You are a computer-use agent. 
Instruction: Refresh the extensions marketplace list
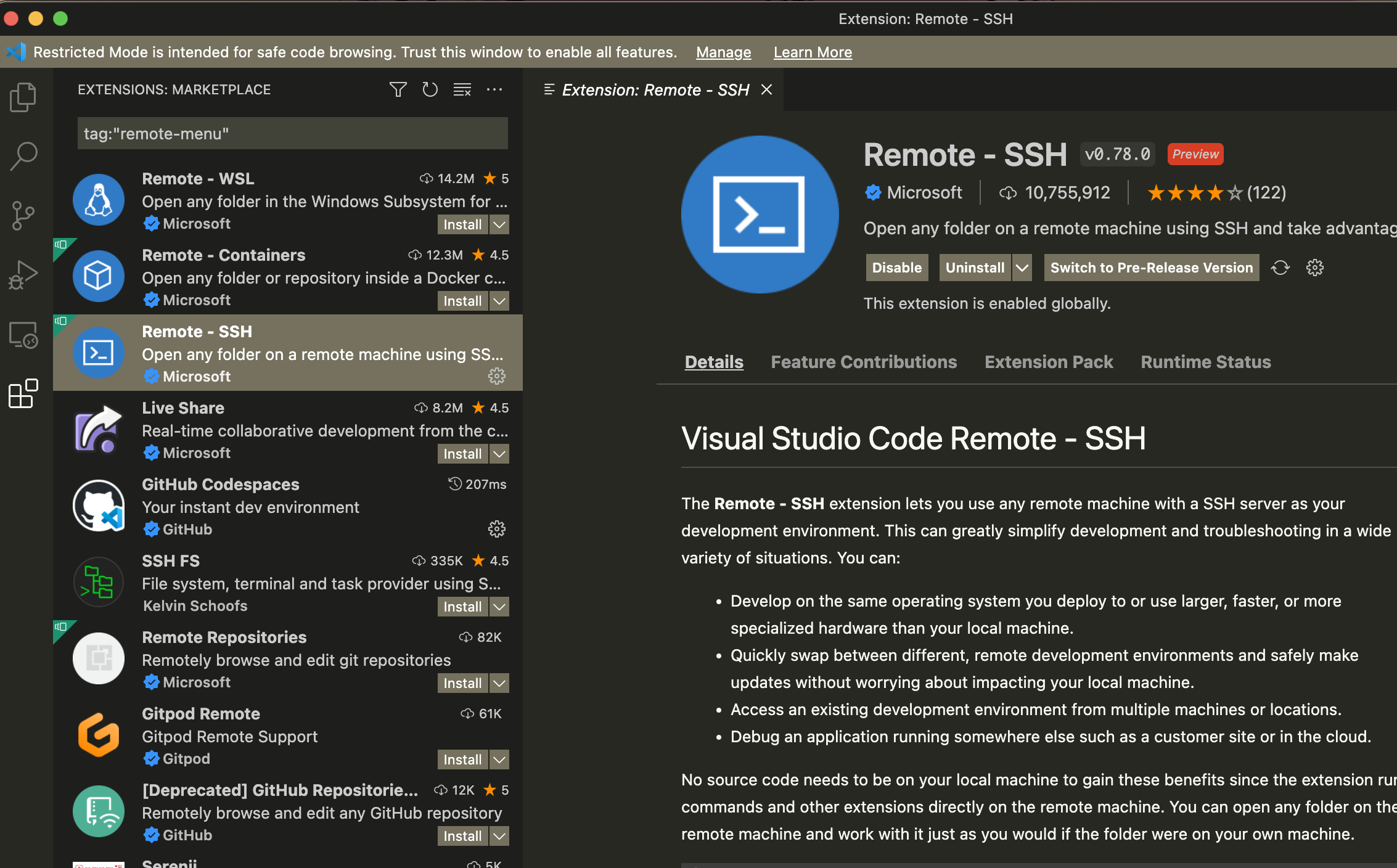[430, 90]
